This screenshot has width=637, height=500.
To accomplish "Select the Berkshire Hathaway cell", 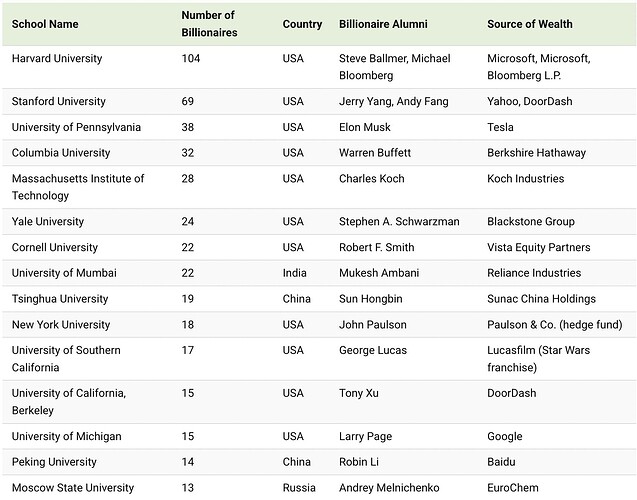I will [x=536, y=153].
